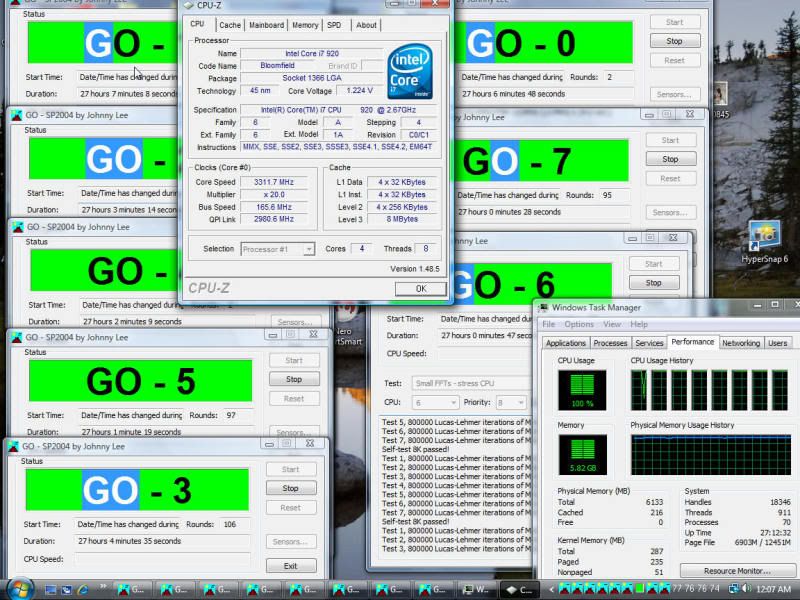Screen dimensions: 800x600
Task: Open the CPU dropdown showing 6 in SP2004
Action: coord(435,403)
